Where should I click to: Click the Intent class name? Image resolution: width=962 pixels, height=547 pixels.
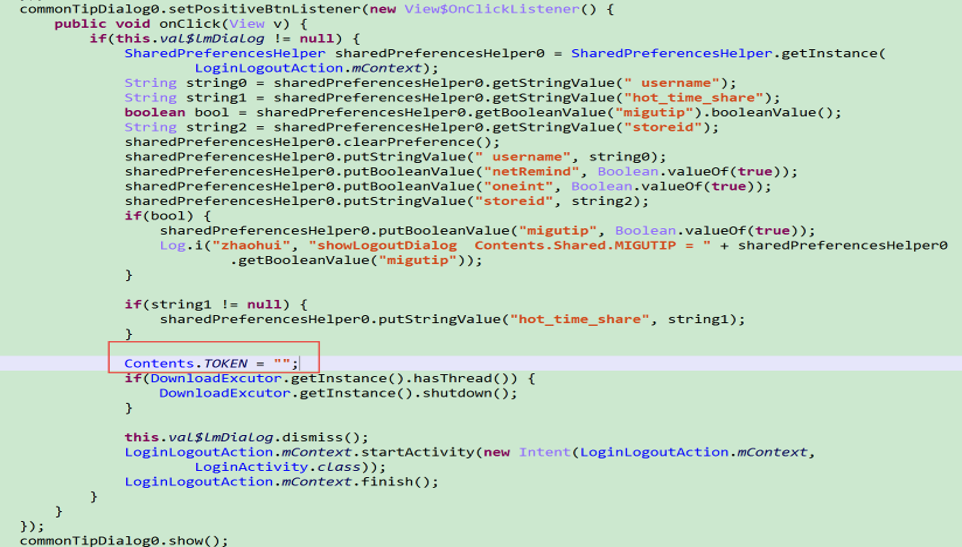(544, 452)
